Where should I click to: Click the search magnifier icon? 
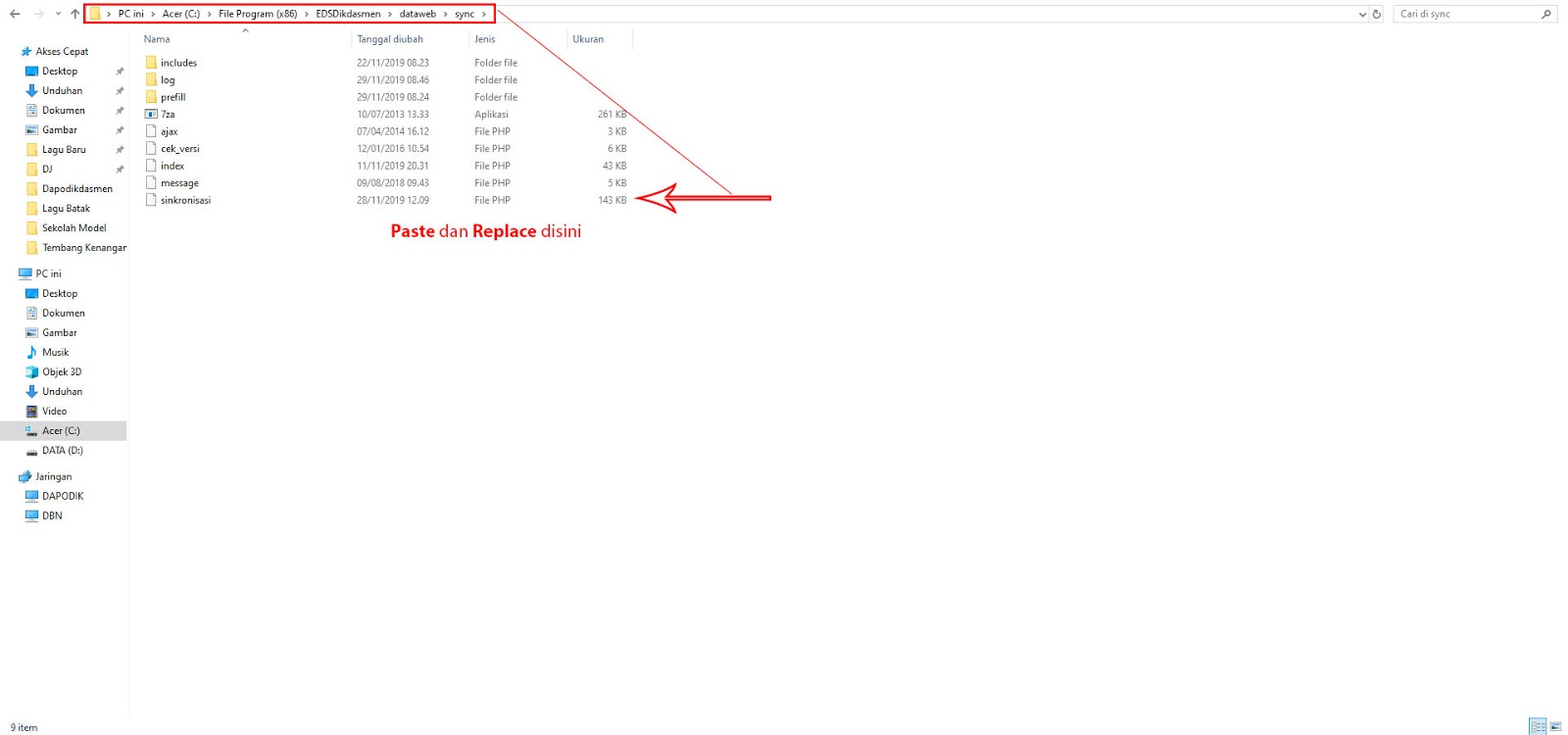tap(1546, 14)
